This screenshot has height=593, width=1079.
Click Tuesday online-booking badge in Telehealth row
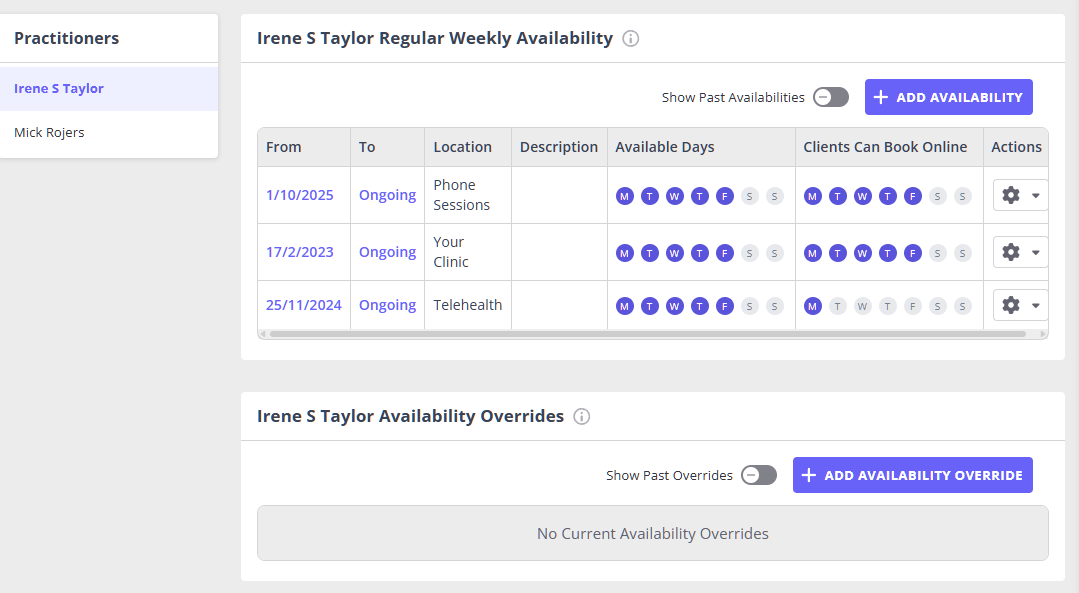tap(838, 306)
